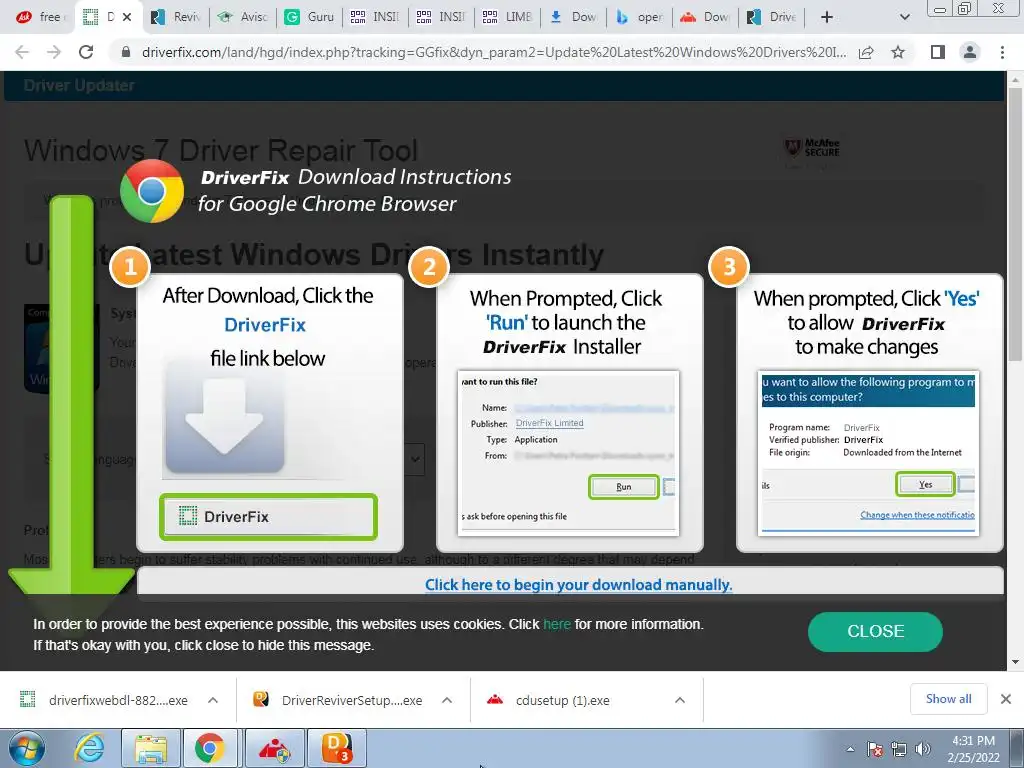Click the address bar URL

[x=494, y=52]
